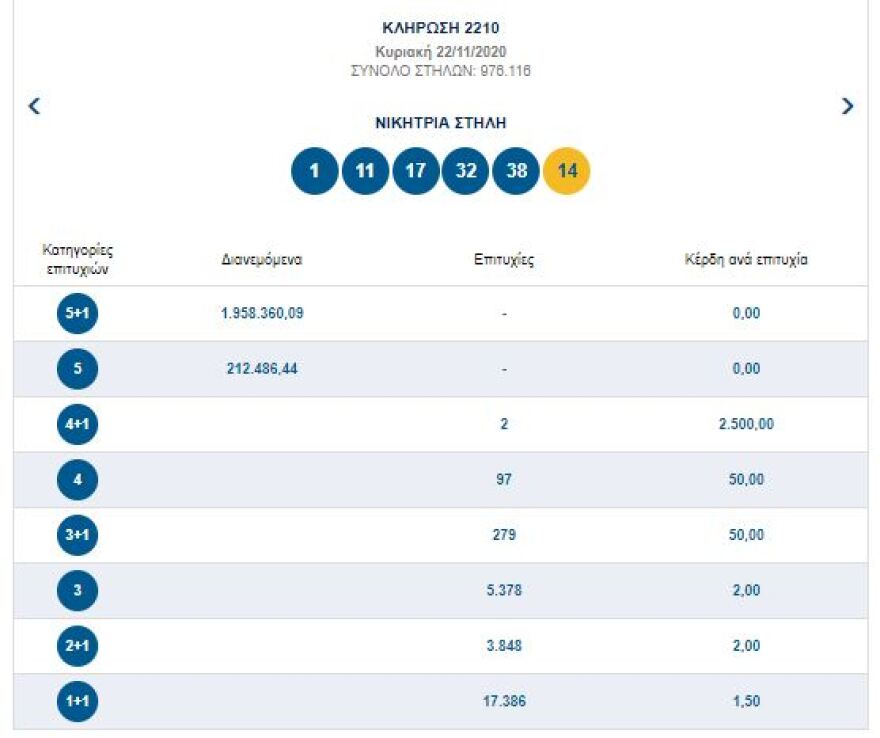Select the number 38 ball

coord(515,170)
